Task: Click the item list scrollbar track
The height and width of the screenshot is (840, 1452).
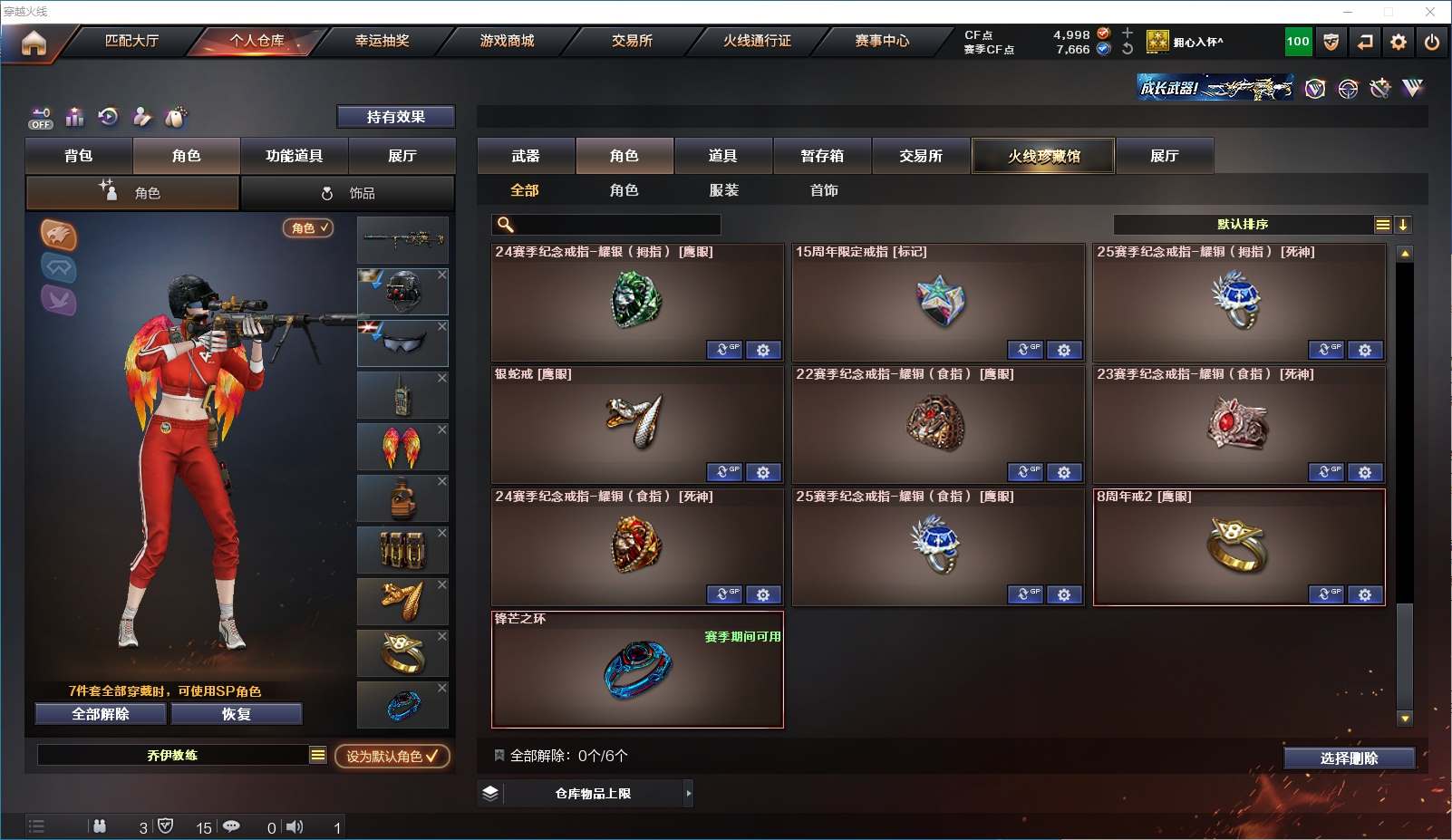Action: (1405, 485)
